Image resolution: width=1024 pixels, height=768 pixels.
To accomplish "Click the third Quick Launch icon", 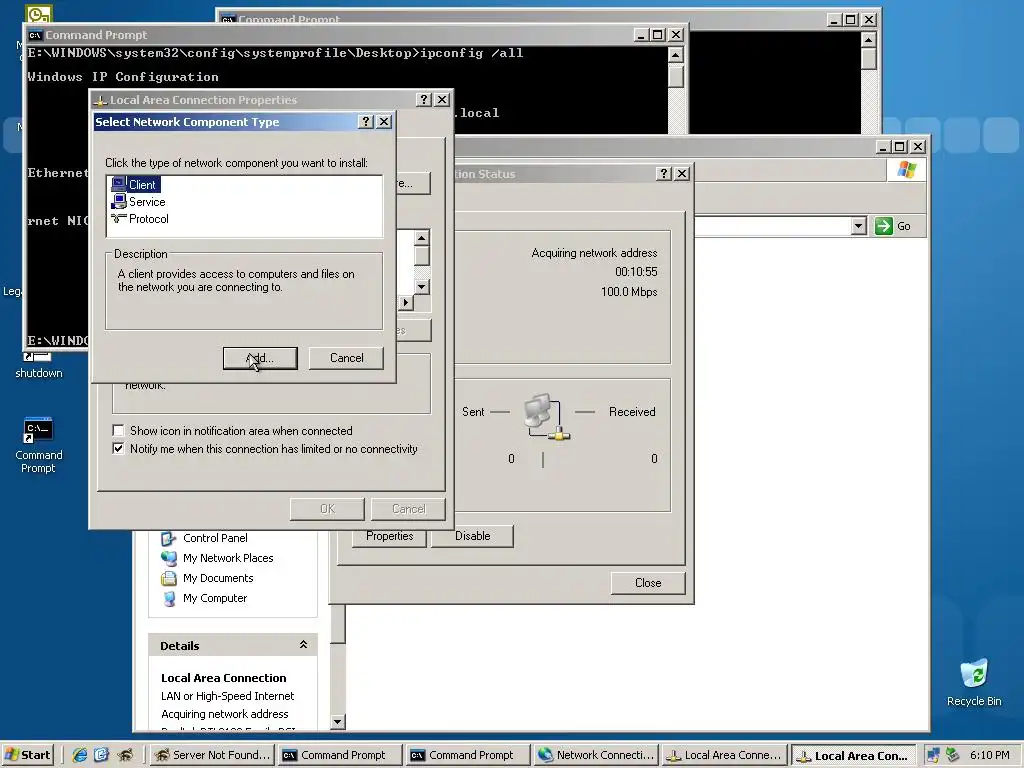I will tap(124, 755).
